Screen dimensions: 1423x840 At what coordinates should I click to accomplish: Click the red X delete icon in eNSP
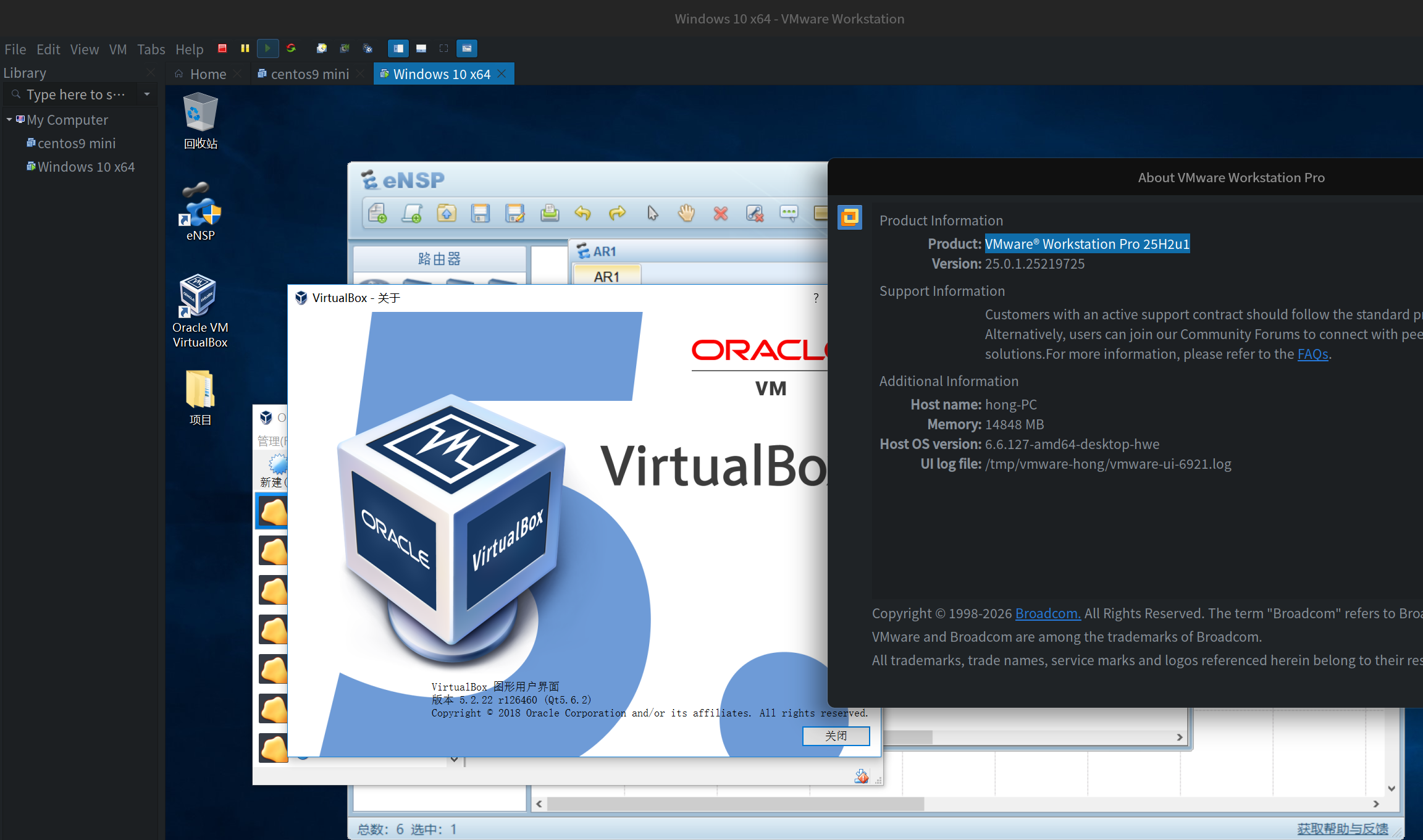tap(720, 214)
